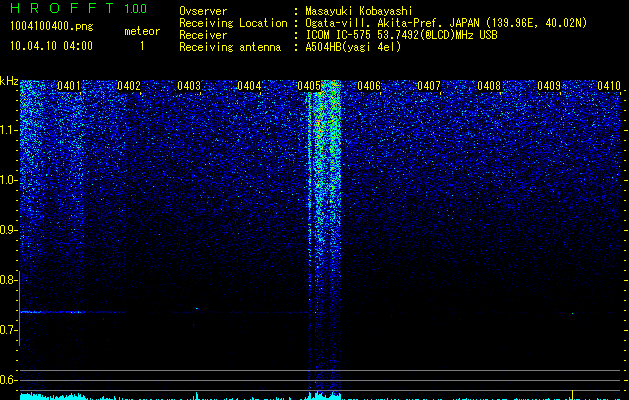
Task: Click the 0402 time marker
Action: click(x=129, y=85)
